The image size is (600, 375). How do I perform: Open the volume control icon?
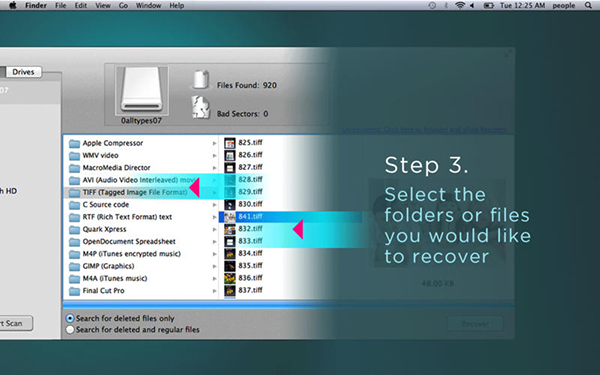coord(472,5)
